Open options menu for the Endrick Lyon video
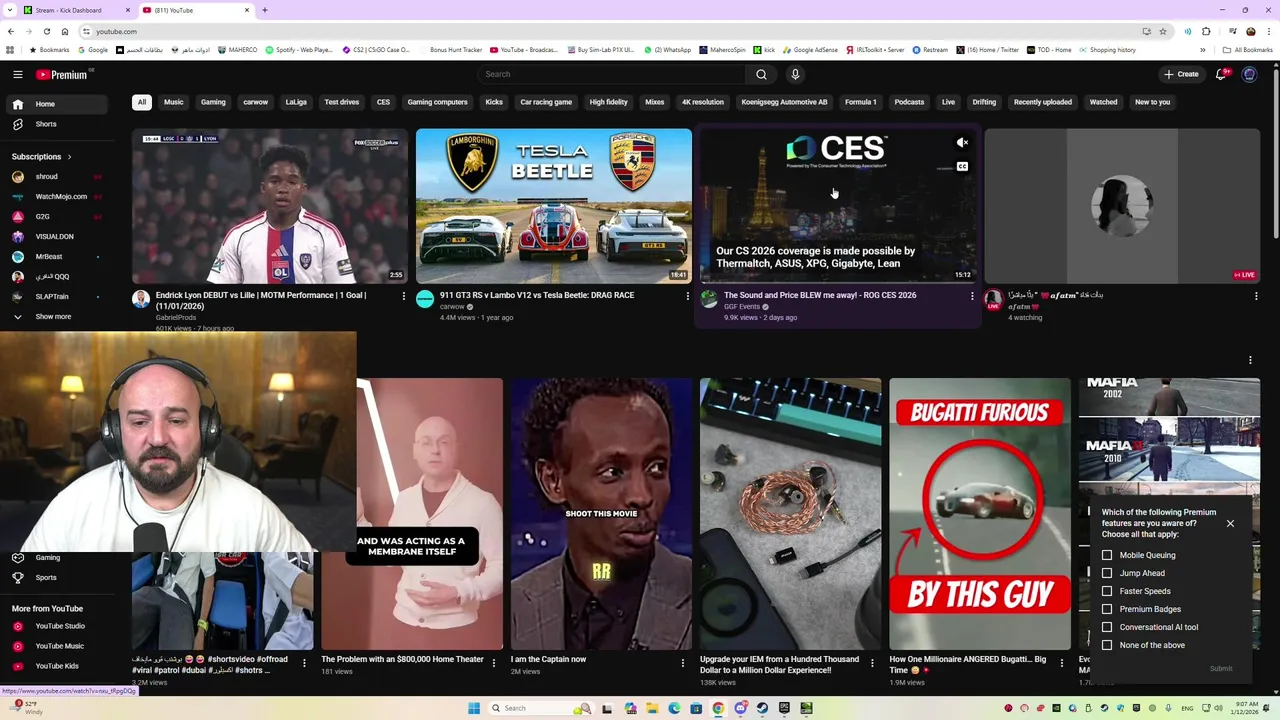This screenshot has width=1280, height=720. coord(404,296)
